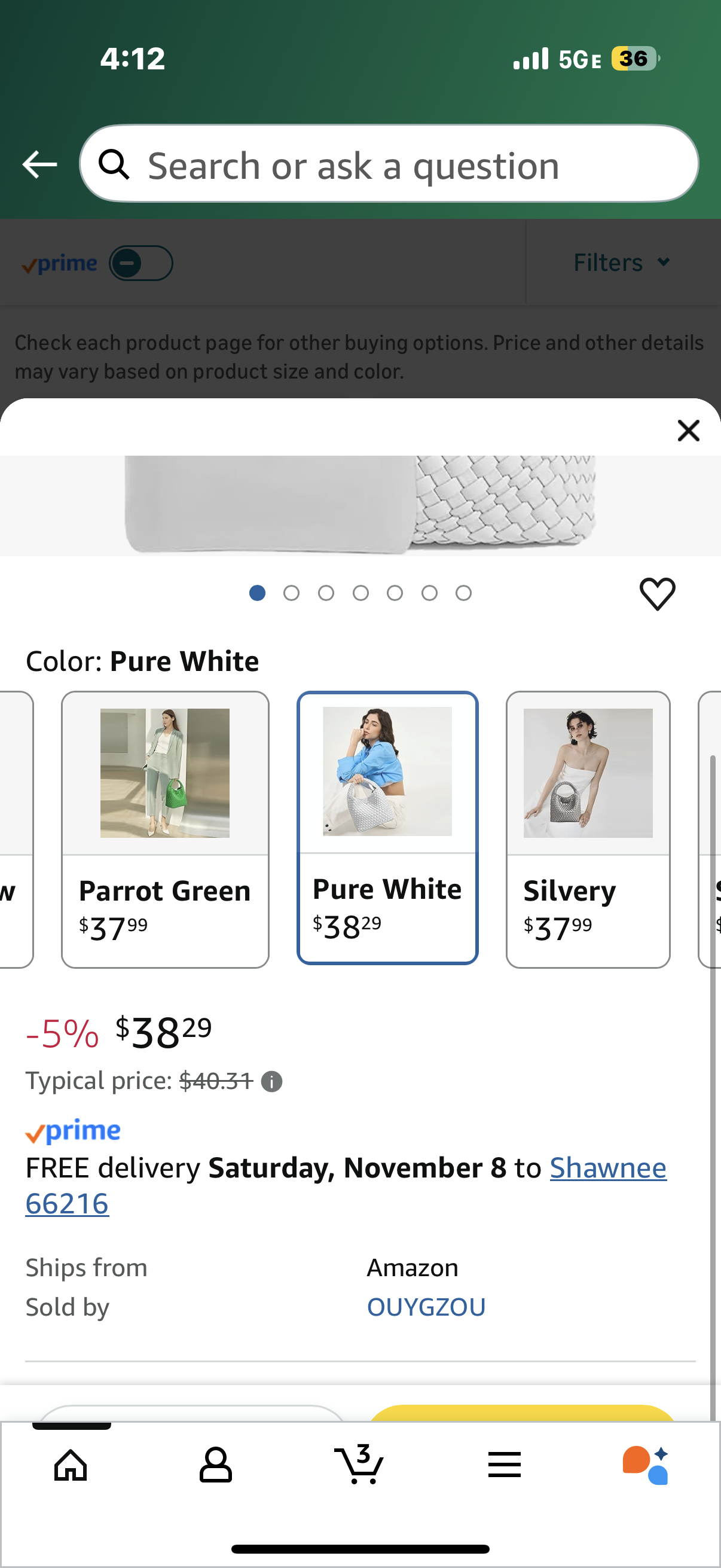Jump to the last image carousel dot
721x1568 pixels.
[x=464, y=593]
